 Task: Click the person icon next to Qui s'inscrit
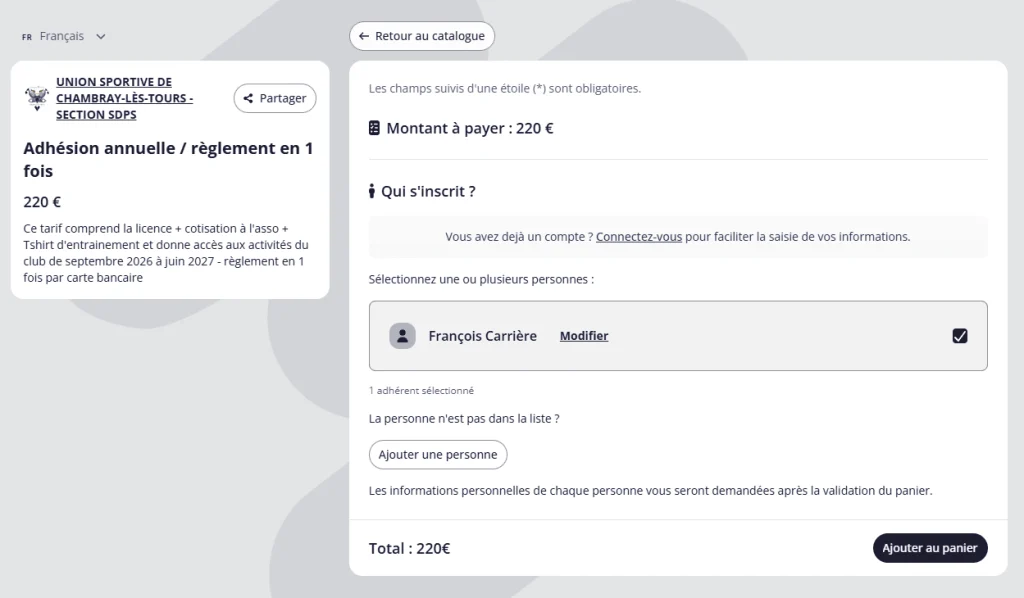point(372,191)
